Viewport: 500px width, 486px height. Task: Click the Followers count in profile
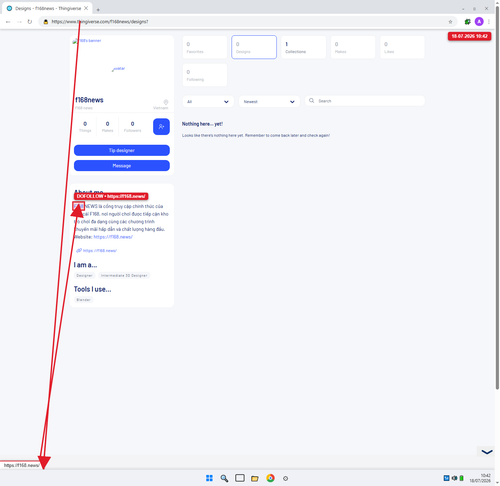(132, 127)
